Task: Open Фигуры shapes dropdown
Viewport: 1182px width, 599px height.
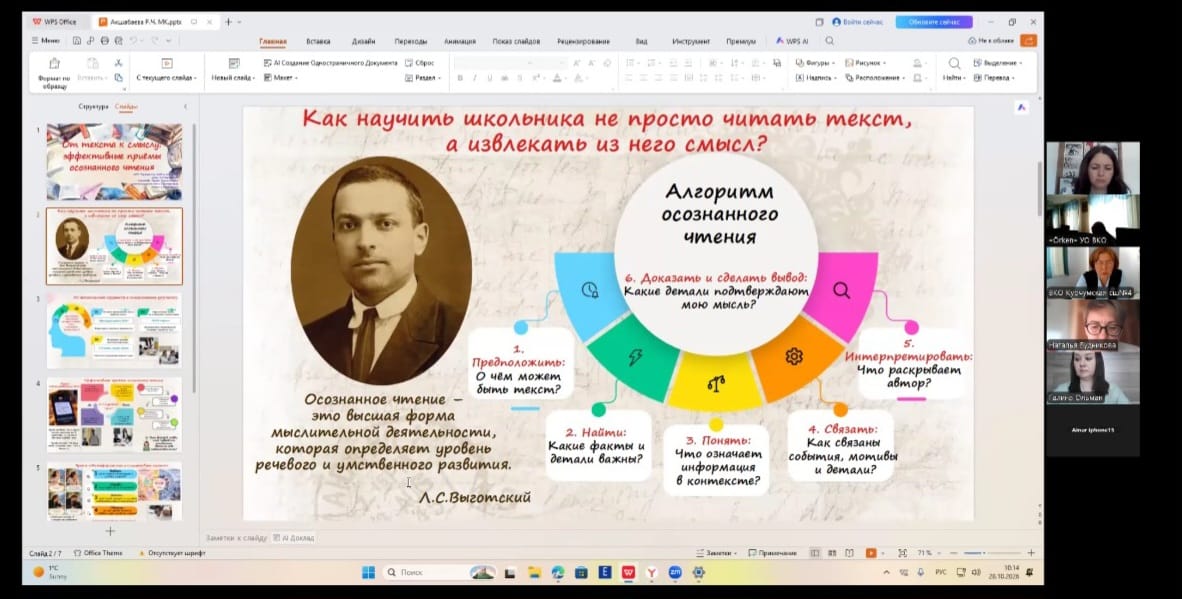Action: coord(816,63)
